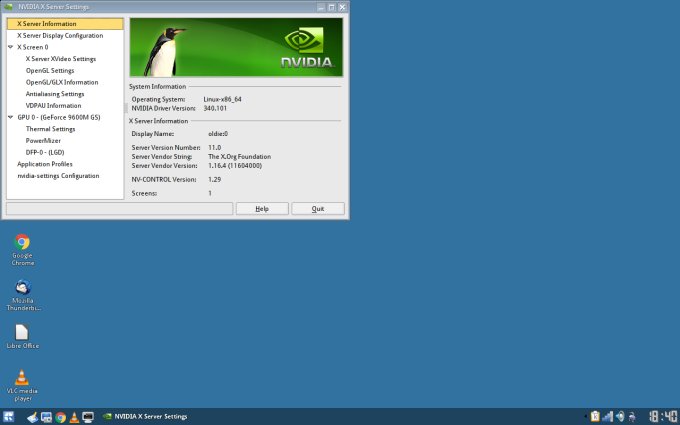This screenshot has width=680, height=425.
Task: Open VDPAU Information page
Action: (x=53, y=106)
